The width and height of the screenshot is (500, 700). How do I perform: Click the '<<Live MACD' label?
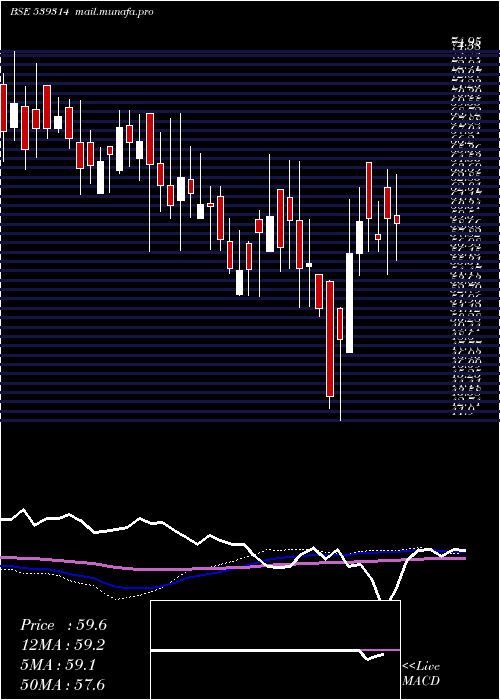(421, 674)
